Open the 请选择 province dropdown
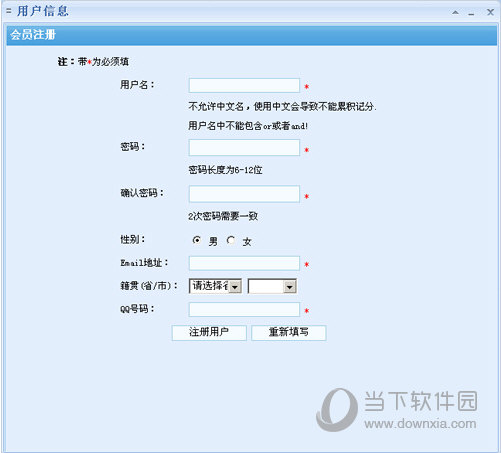Viewport: 501px width, 453px height. [x=215, y=286]
